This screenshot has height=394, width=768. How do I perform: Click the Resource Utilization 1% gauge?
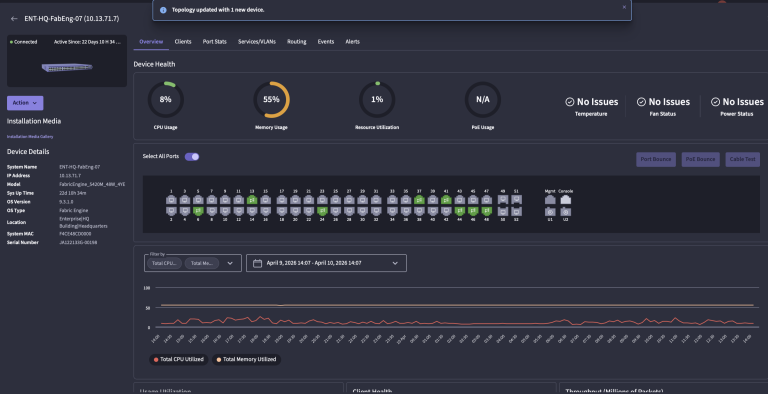coord(377,99)
